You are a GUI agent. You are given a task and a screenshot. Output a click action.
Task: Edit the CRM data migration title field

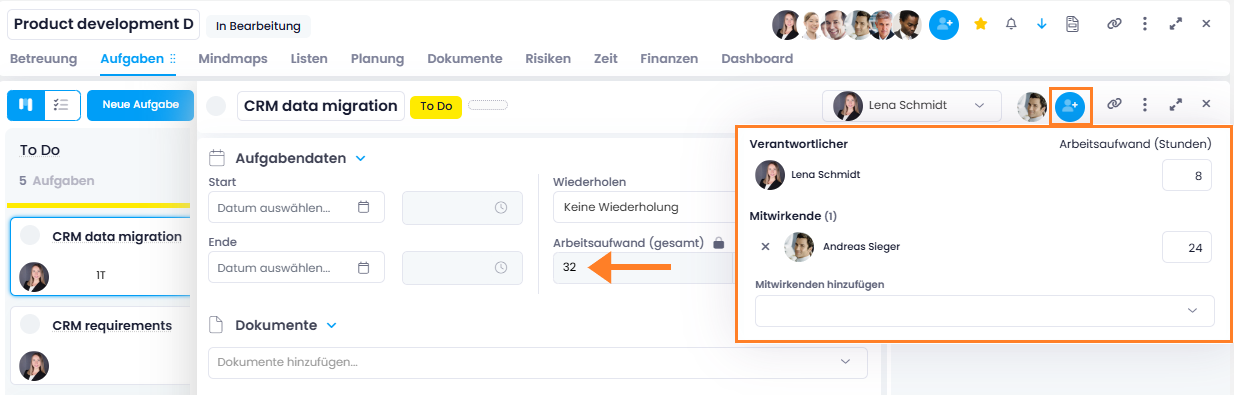[320, 106]
